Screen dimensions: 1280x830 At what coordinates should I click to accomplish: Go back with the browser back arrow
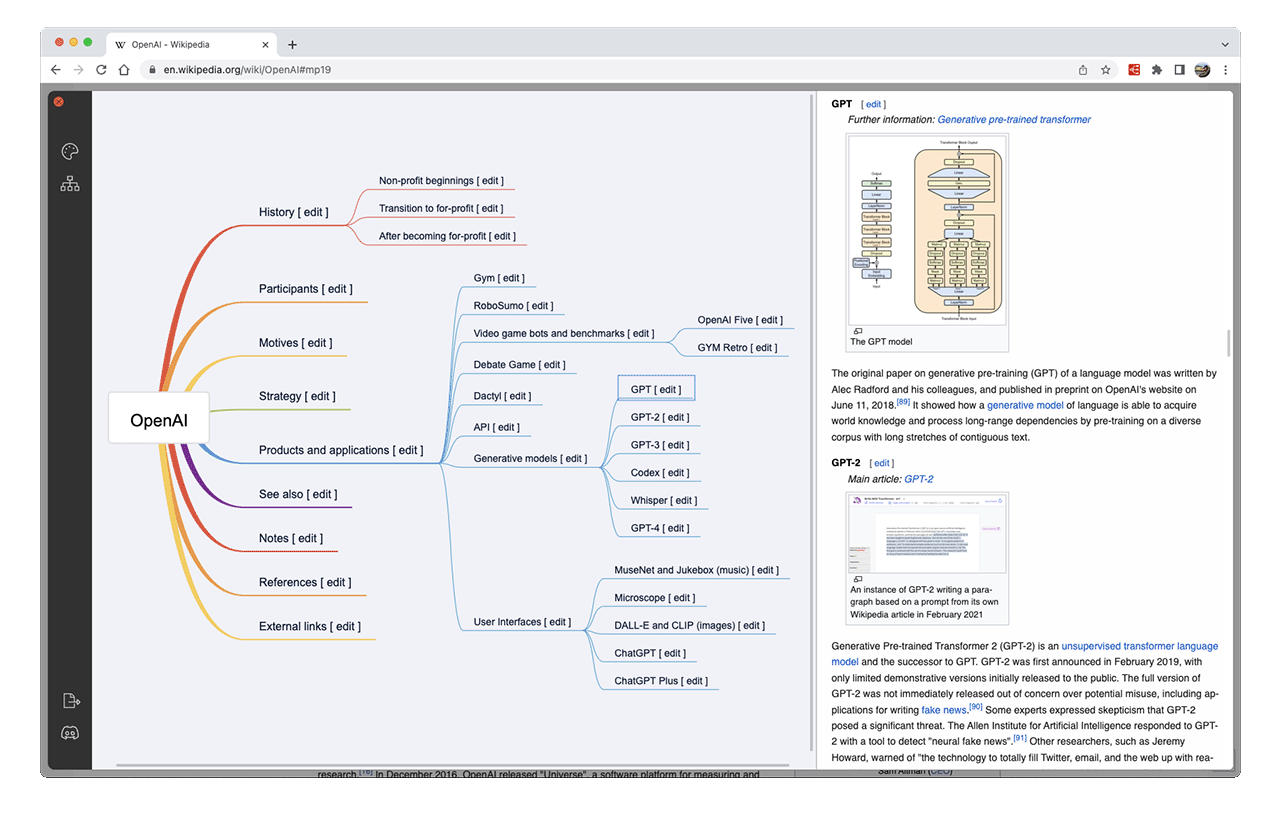[56, 70]
